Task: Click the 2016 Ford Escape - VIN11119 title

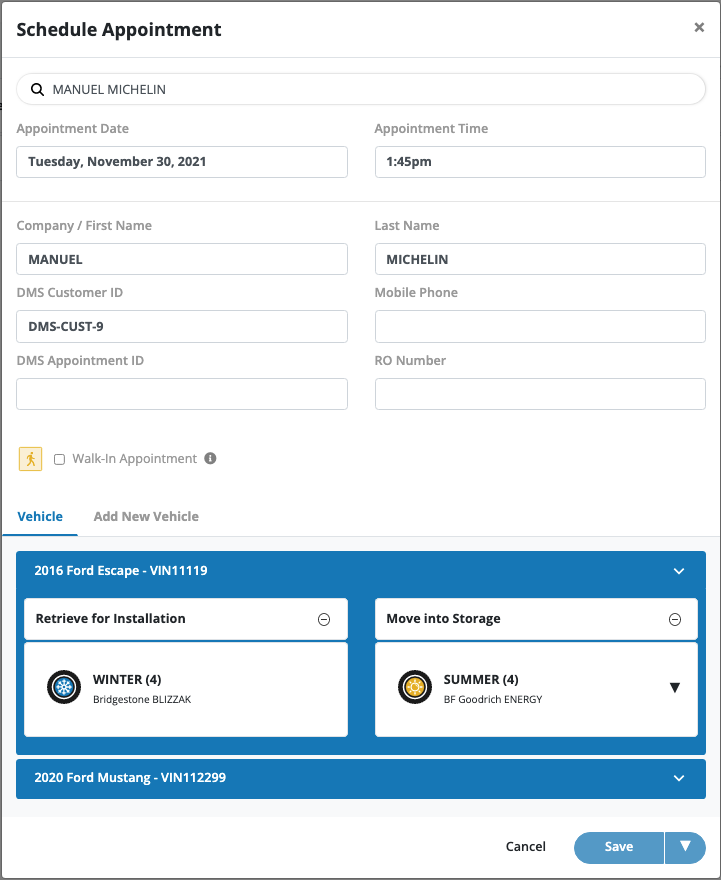Action: [x=121, y=571]
